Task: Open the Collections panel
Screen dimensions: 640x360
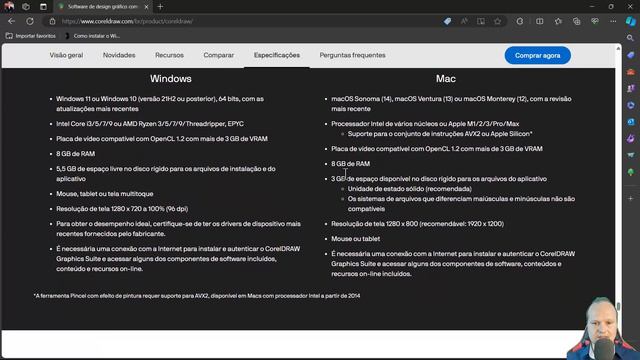Action: point(576,21)
